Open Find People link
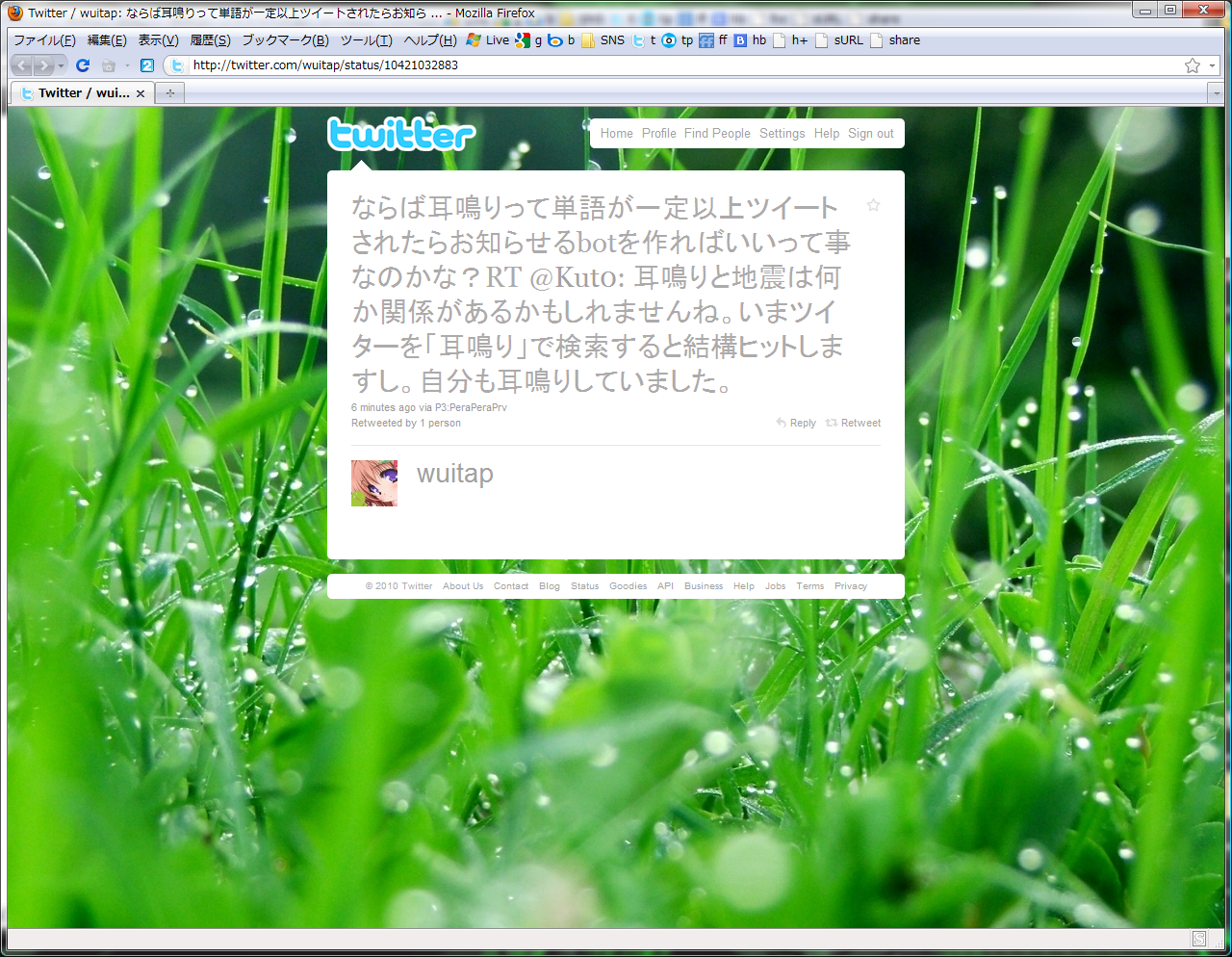 pos(717,134)
